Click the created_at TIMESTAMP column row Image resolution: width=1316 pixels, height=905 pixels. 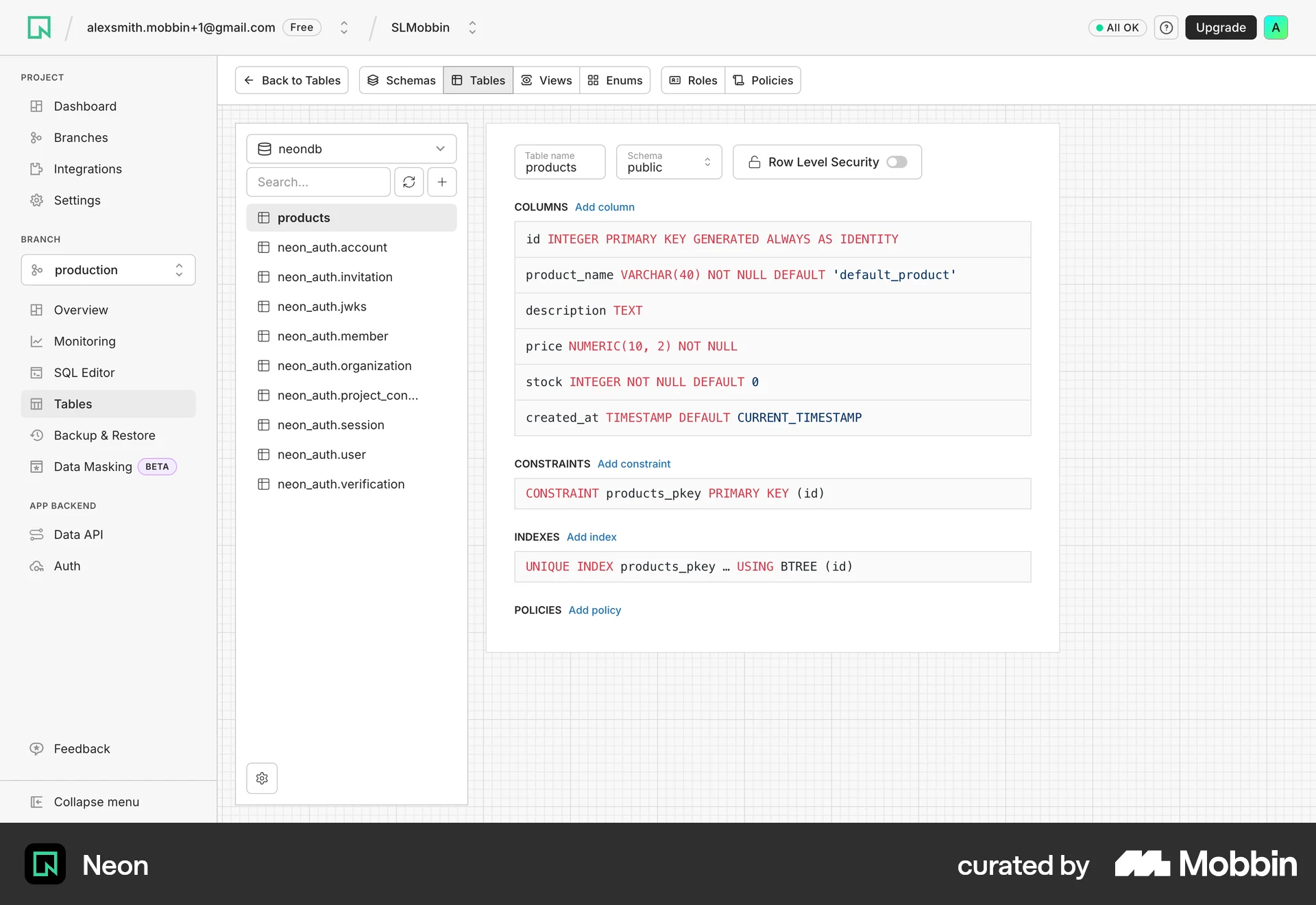(772, 418)
